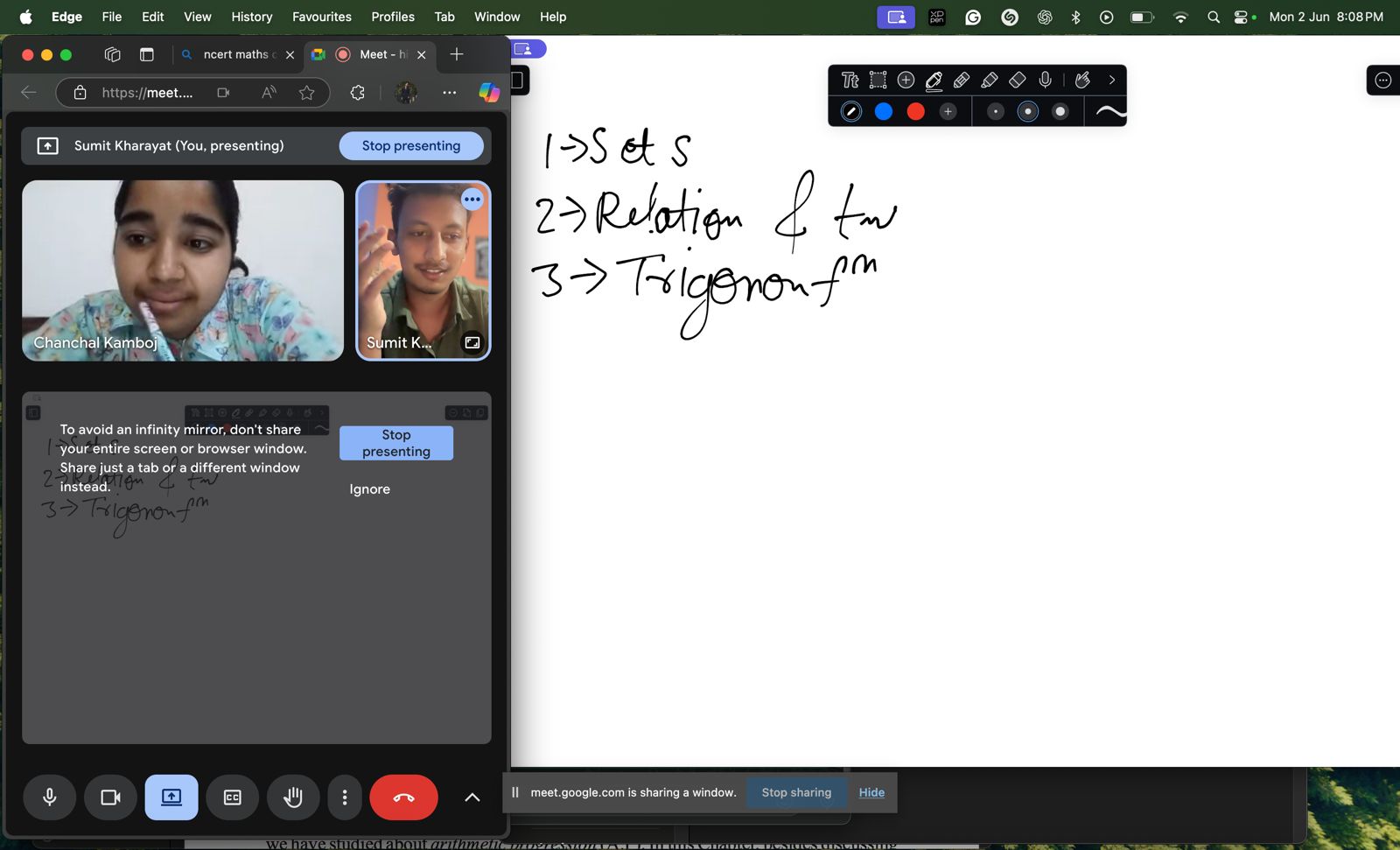Viewport: 1400px width, 850px height.
Task: Open the Copilot sidebar
Action: tap(489, 93)
